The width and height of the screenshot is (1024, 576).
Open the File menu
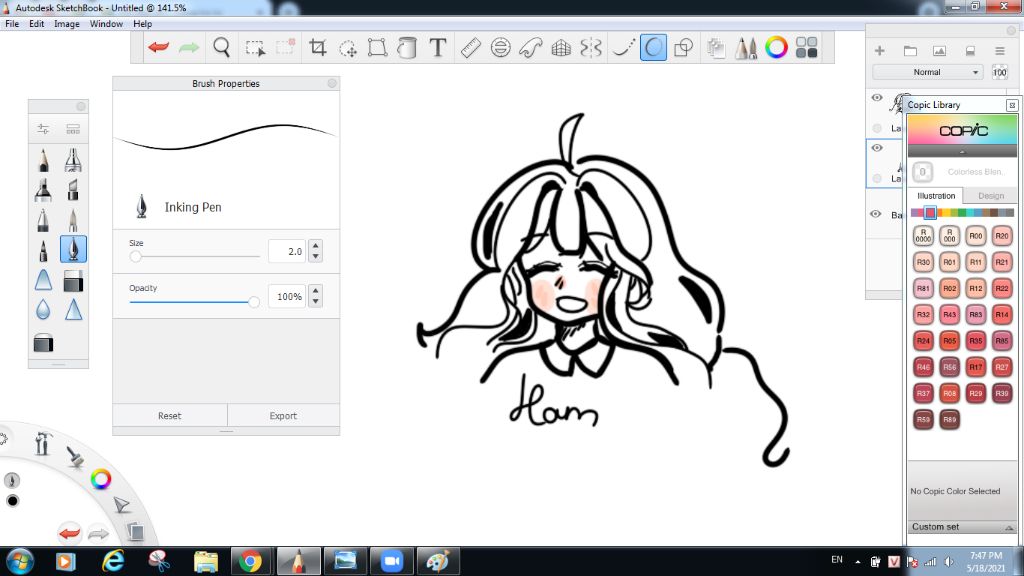pos(12,24)
